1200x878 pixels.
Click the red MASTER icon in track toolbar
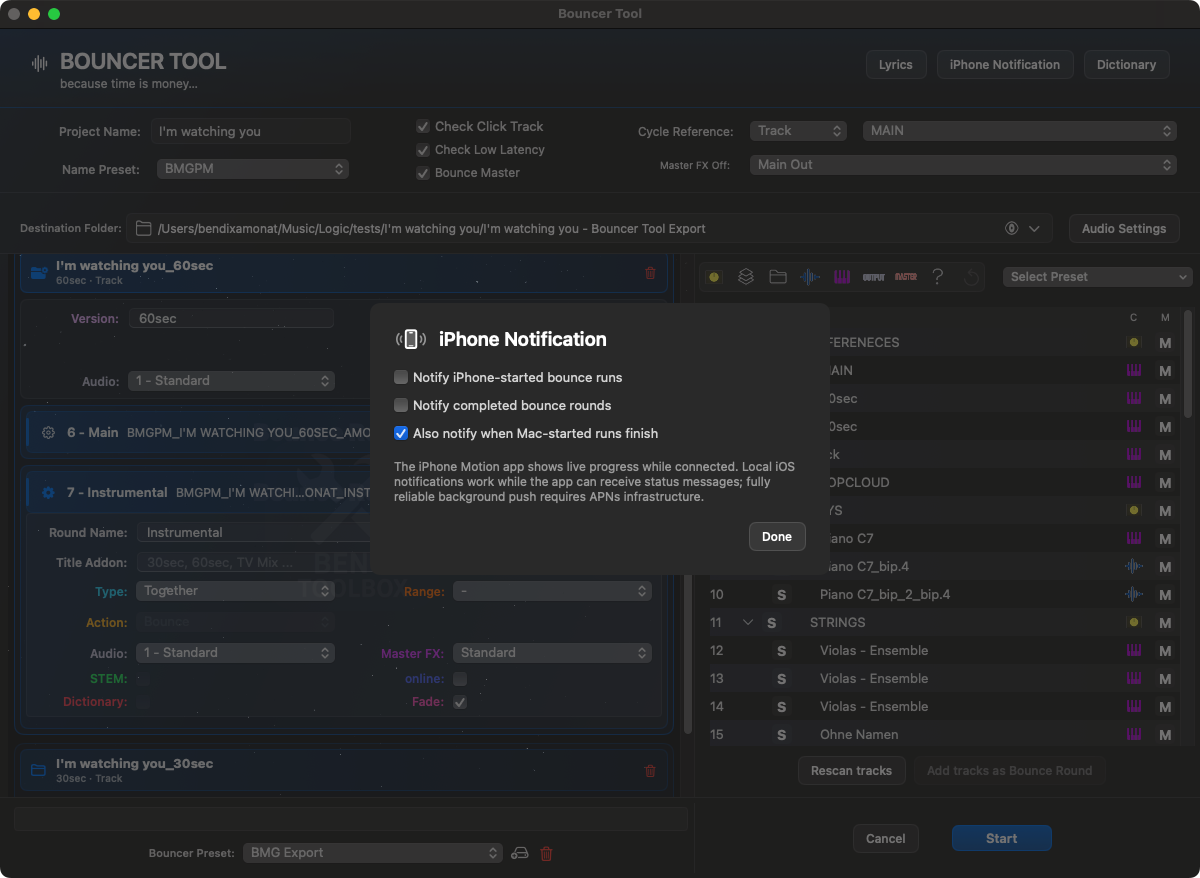pos(906,277)
